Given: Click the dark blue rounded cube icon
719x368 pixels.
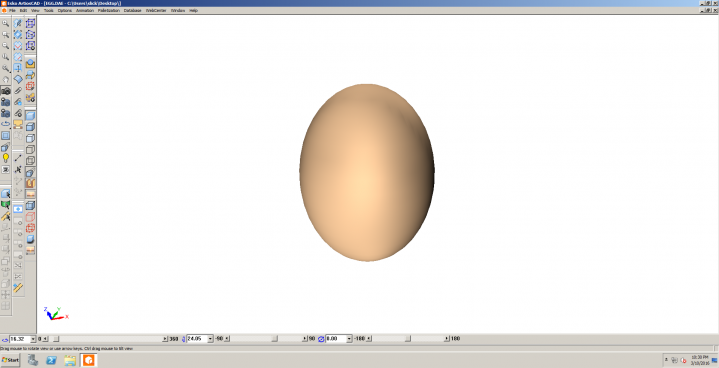Looking at the screenshot, I should coord(30,239).
